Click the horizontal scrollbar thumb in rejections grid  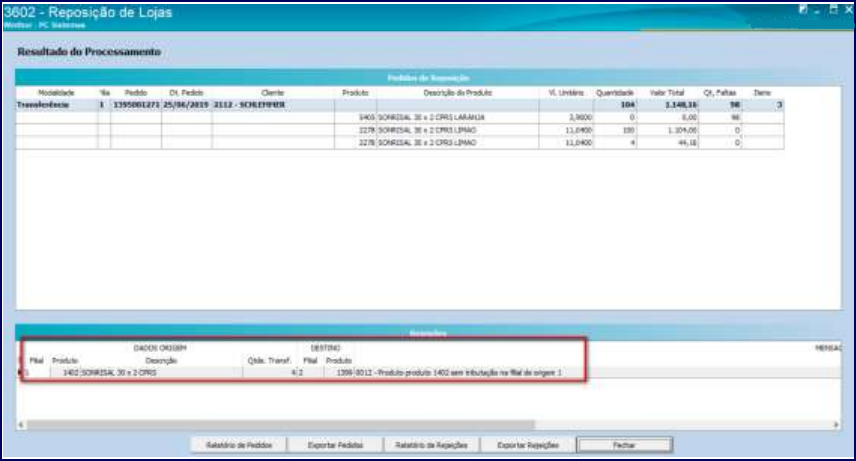pyautogui.click(x=281, y=424)
